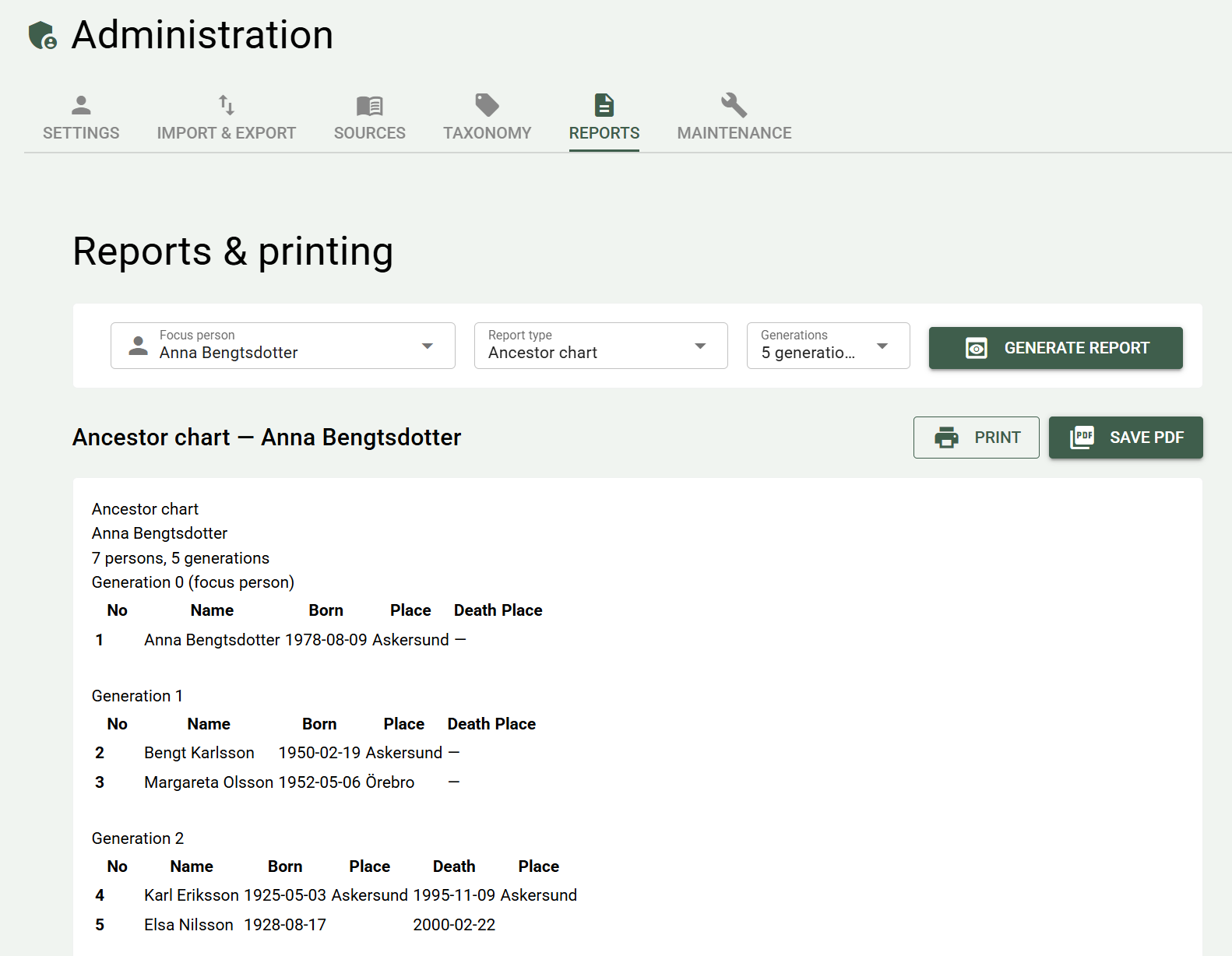Click the Taxonomy tag icon
The height and width of the screenshot is (956, 1232).
(x=488, y=105)
